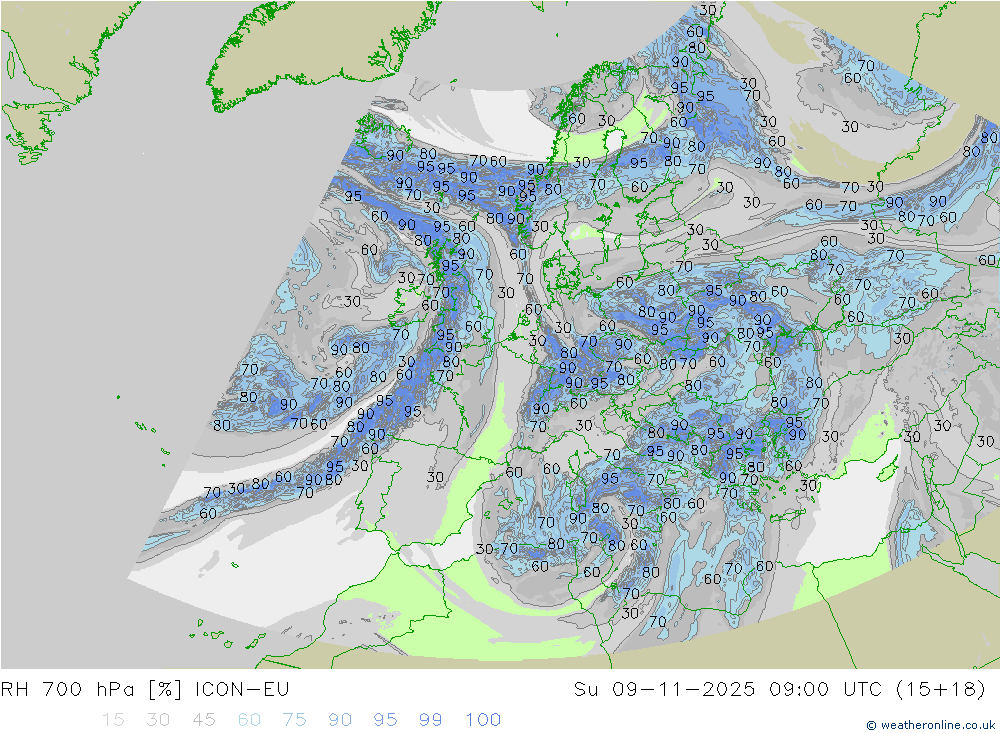1000x733 pixels.
Task: Select the 45 value in color legend
Action: click(203, 720)
